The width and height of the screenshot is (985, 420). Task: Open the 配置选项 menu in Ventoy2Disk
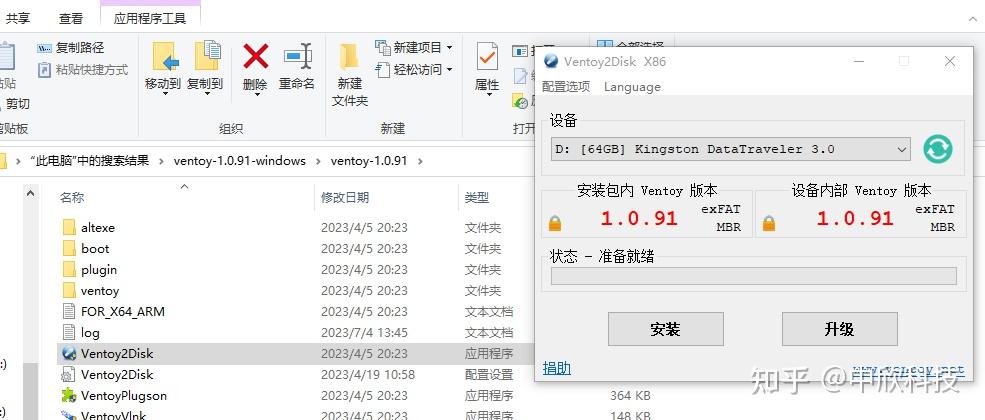point(566,87)
